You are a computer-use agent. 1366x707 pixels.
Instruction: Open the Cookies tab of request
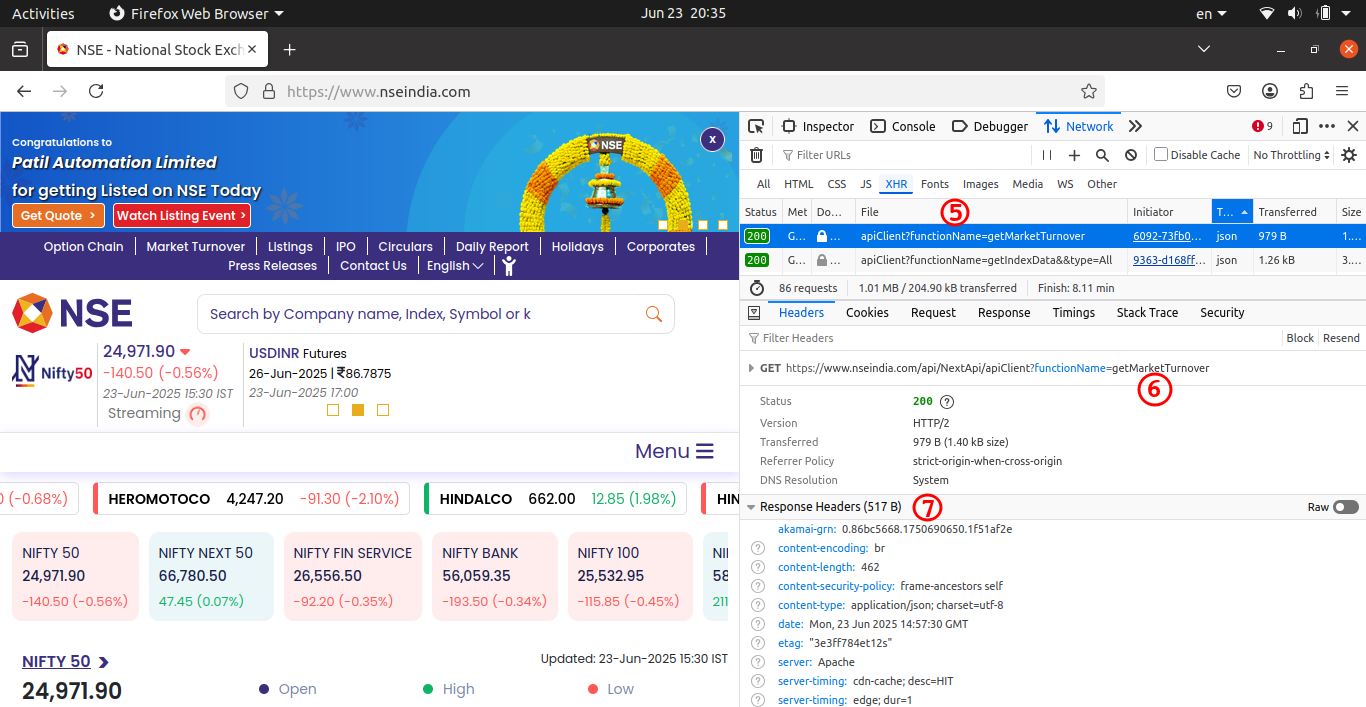pos(867,313)
